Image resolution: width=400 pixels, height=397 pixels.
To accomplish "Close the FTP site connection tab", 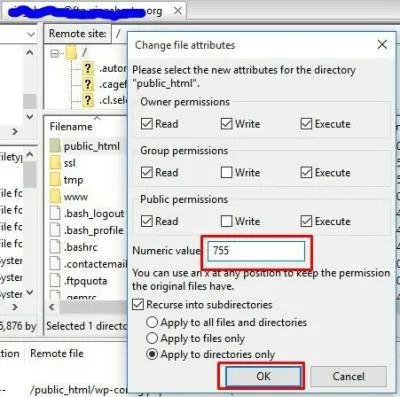I will pos(178,11).
